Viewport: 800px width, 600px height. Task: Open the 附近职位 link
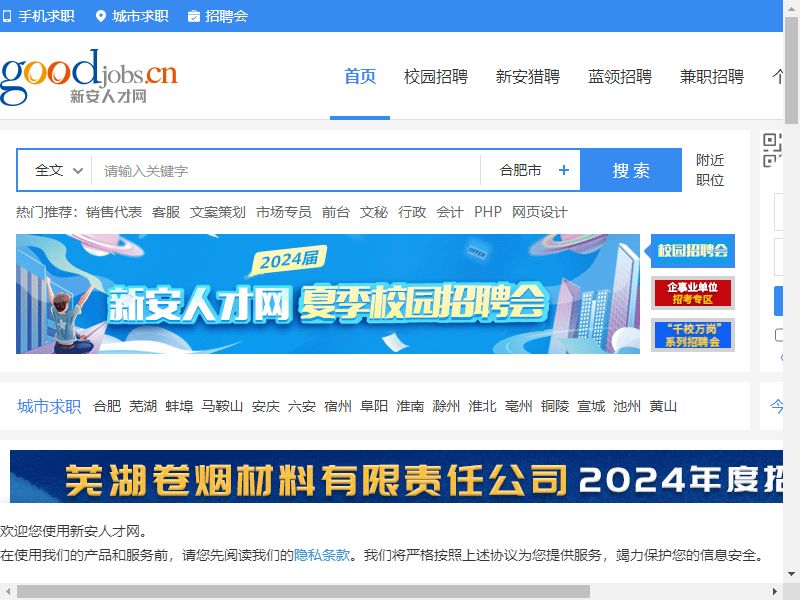click(x=710, y=170)
